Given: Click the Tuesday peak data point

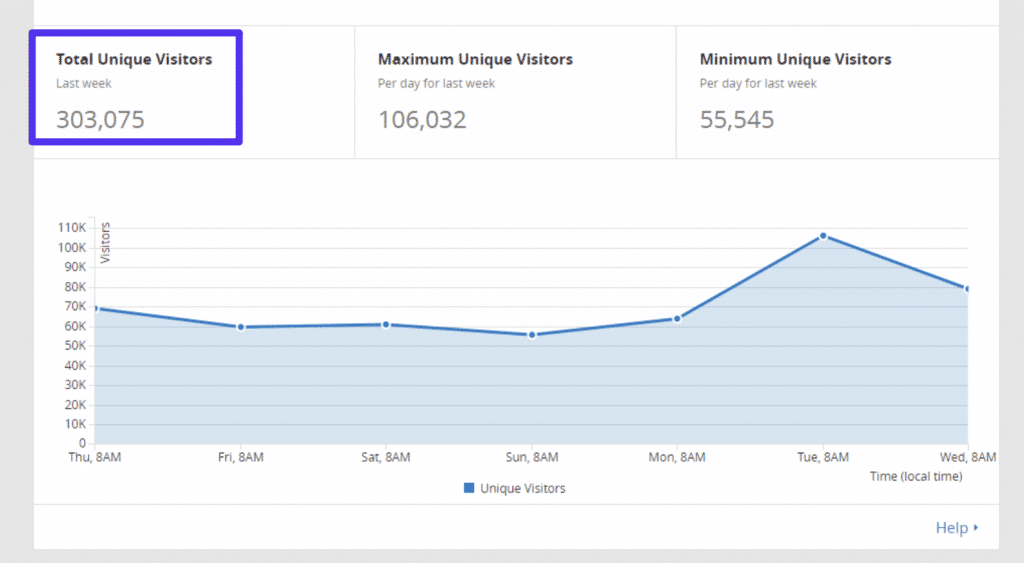Looking at the screenshot, I should (823, 236).
